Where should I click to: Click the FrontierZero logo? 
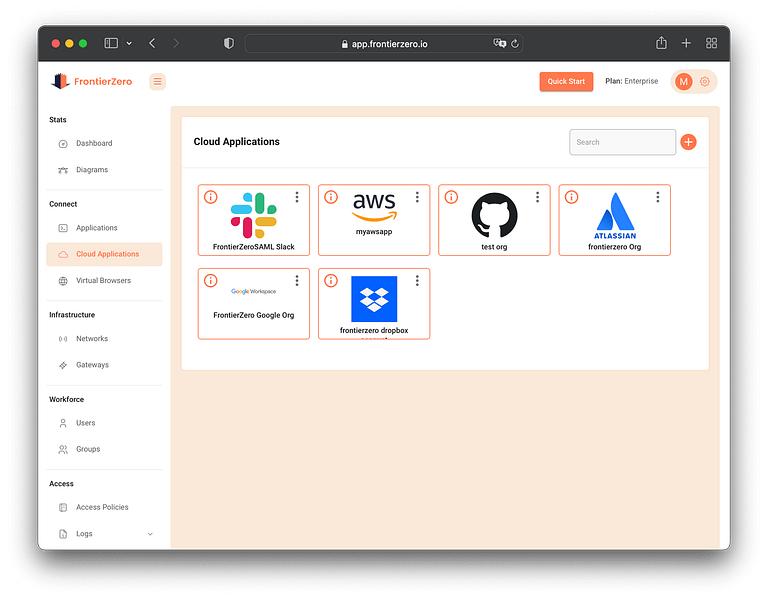92,81
